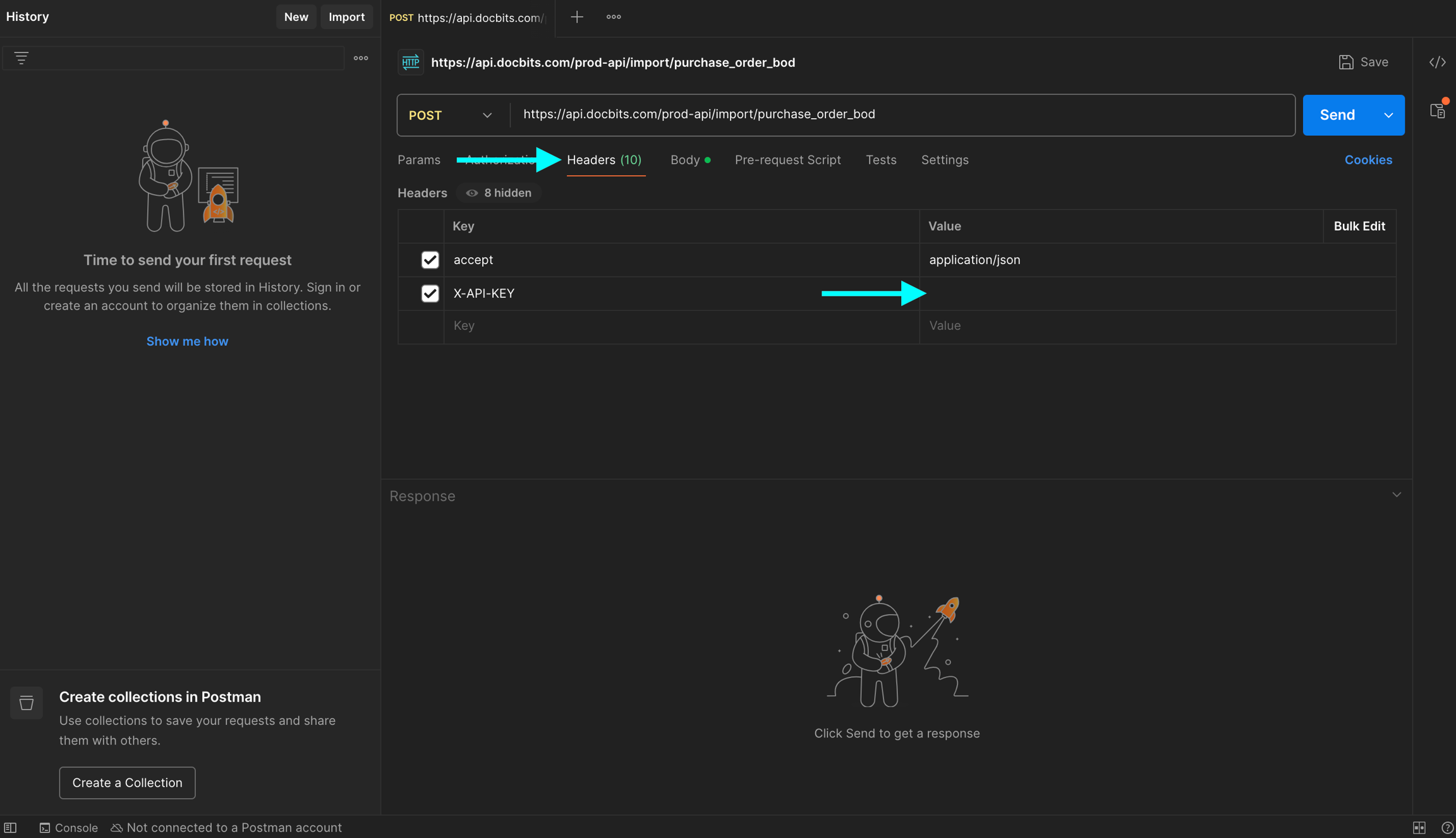
Task: Click the Create a Collection button
Action: 127,782
